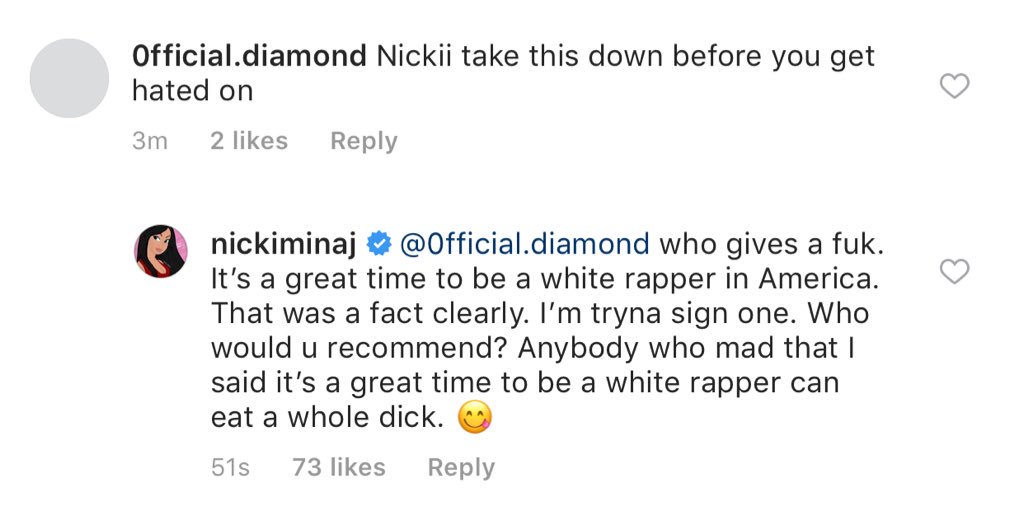This screenshot has height=525, width=1024.
Task: Show who gave 2 likes
Action: [249, 141]
